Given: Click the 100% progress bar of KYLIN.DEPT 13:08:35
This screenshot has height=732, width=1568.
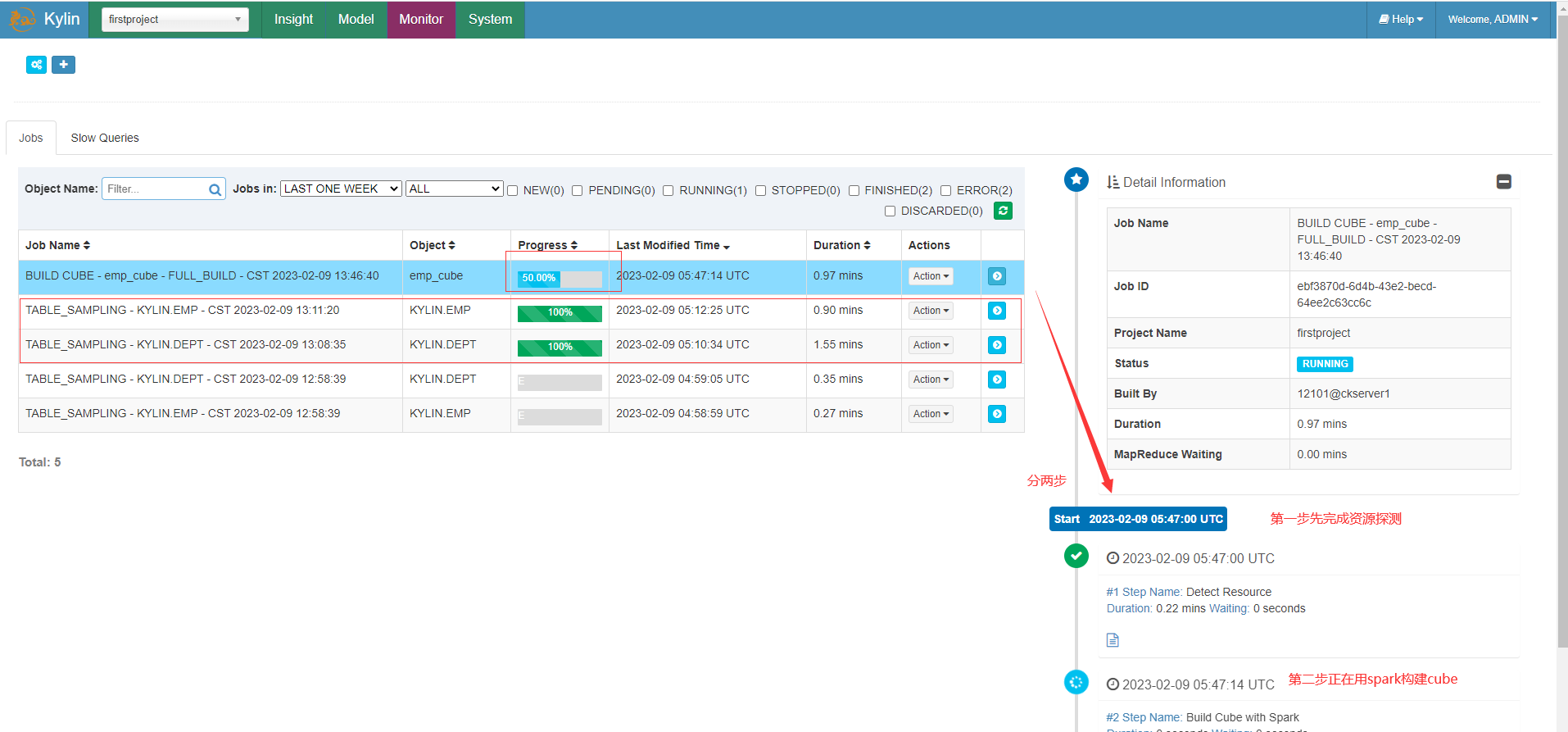Looking at the screenshot, I should 560,347.
